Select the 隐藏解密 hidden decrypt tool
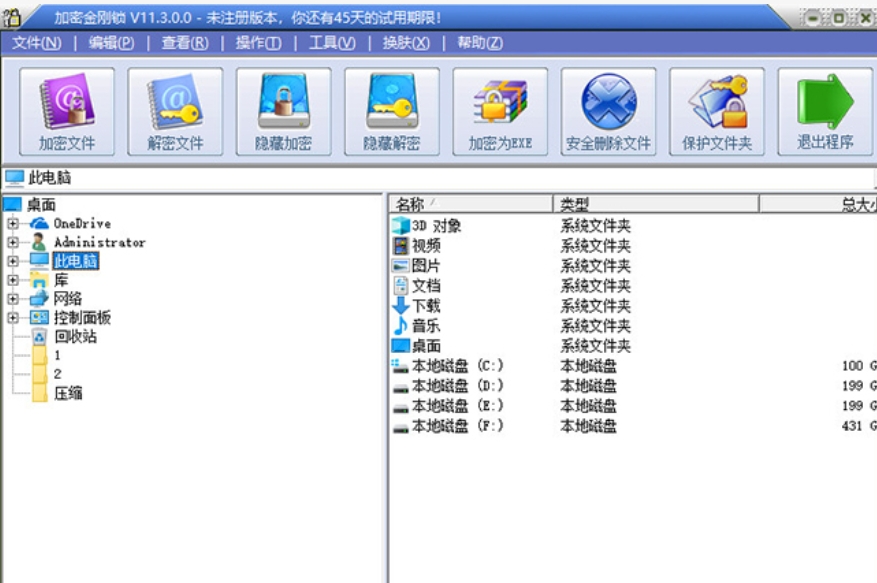 392,111
